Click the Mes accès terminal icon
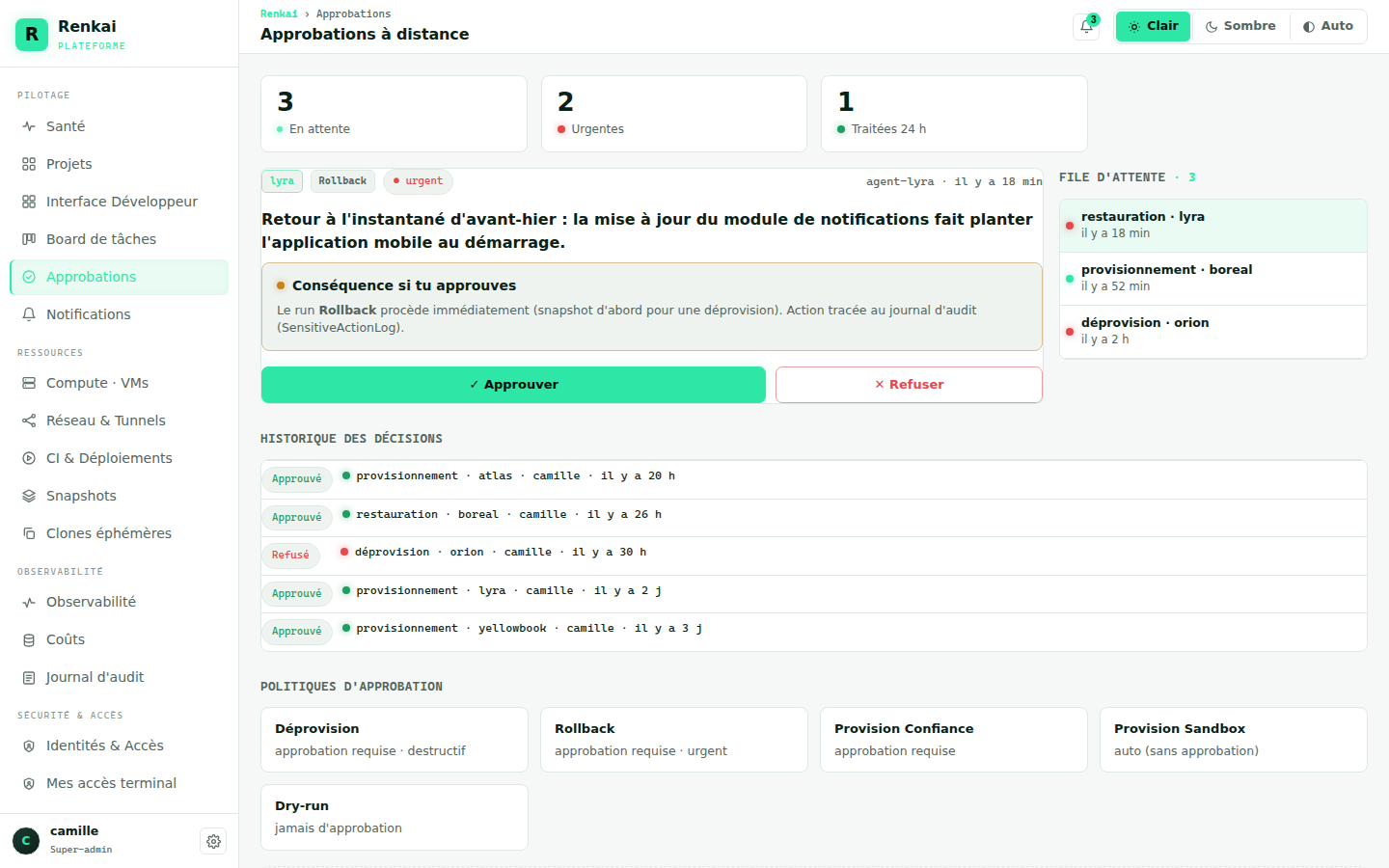Viewport: 1389px width, 868px height. (29, 783)
